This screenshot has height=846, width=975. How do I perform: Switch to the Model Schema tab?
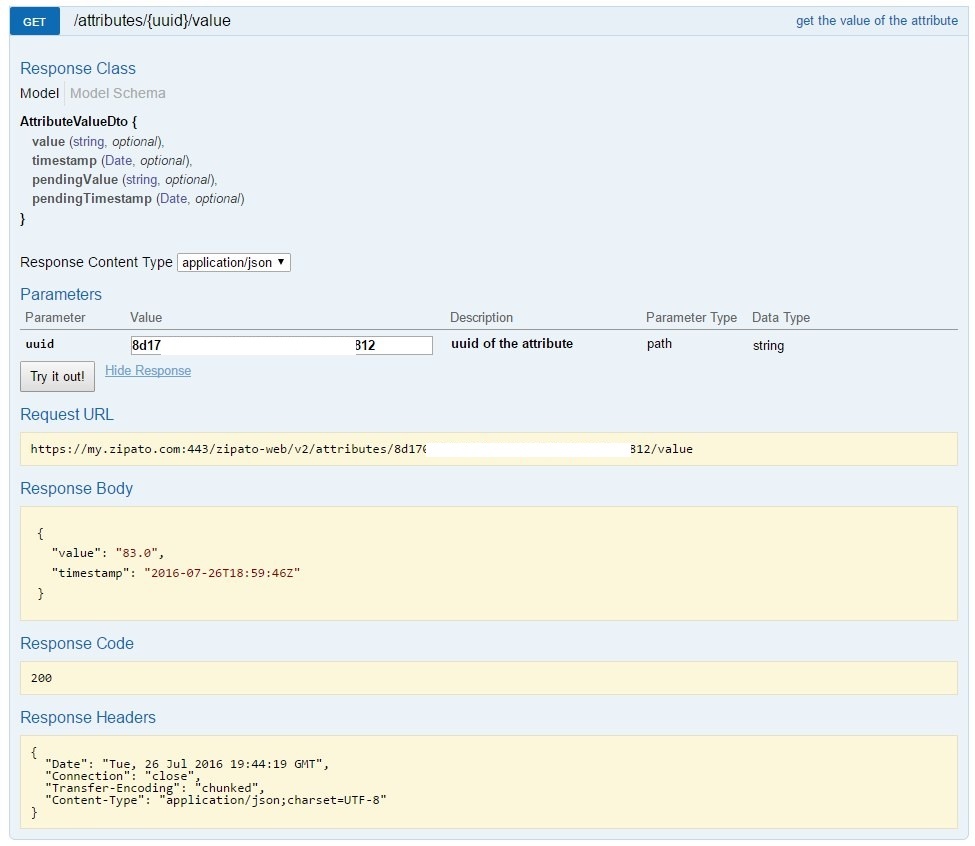[118, 93]
